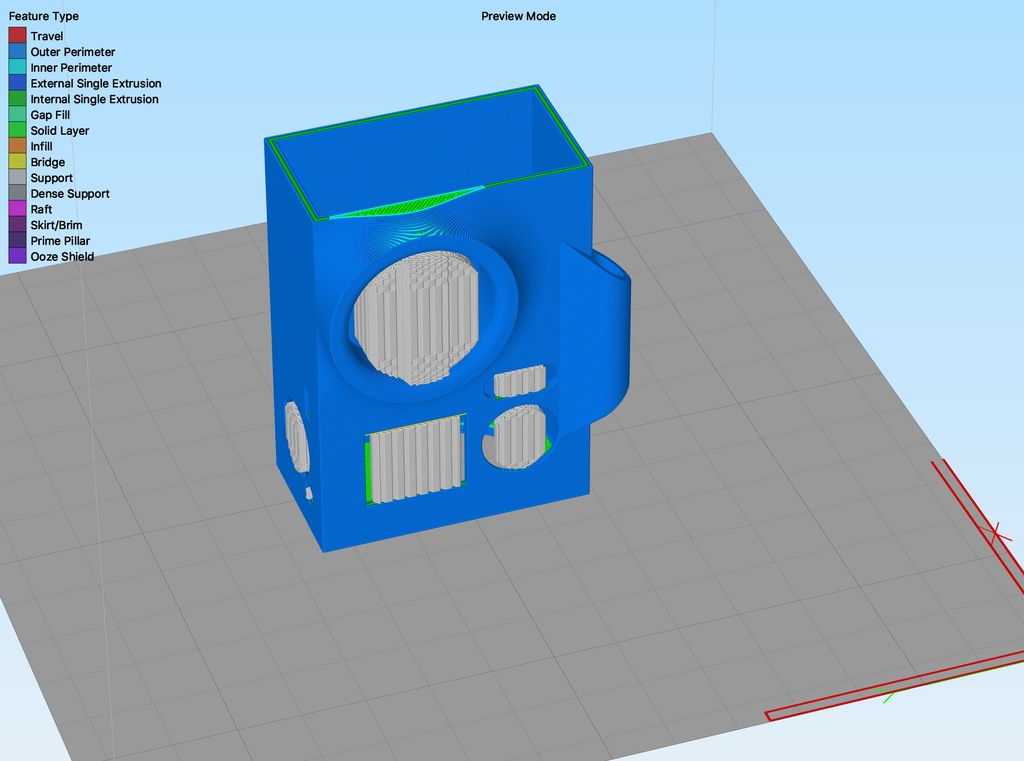Viewport: 1024px width, 761px height.
Task: Click the Dense Support swatch
Action: coord(17,193)
